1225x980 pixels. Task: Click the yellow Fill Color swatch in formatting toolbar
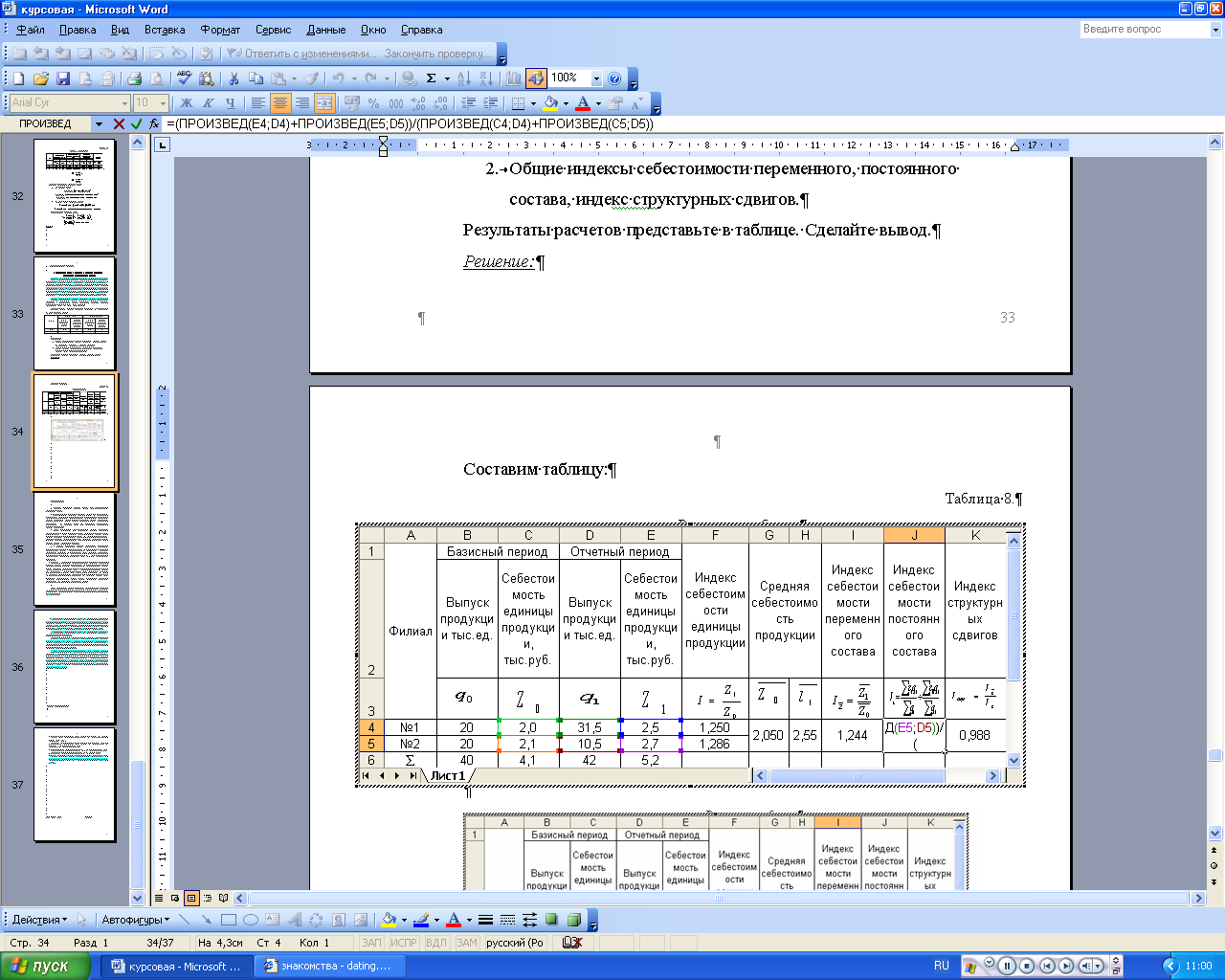click(550, 102)
